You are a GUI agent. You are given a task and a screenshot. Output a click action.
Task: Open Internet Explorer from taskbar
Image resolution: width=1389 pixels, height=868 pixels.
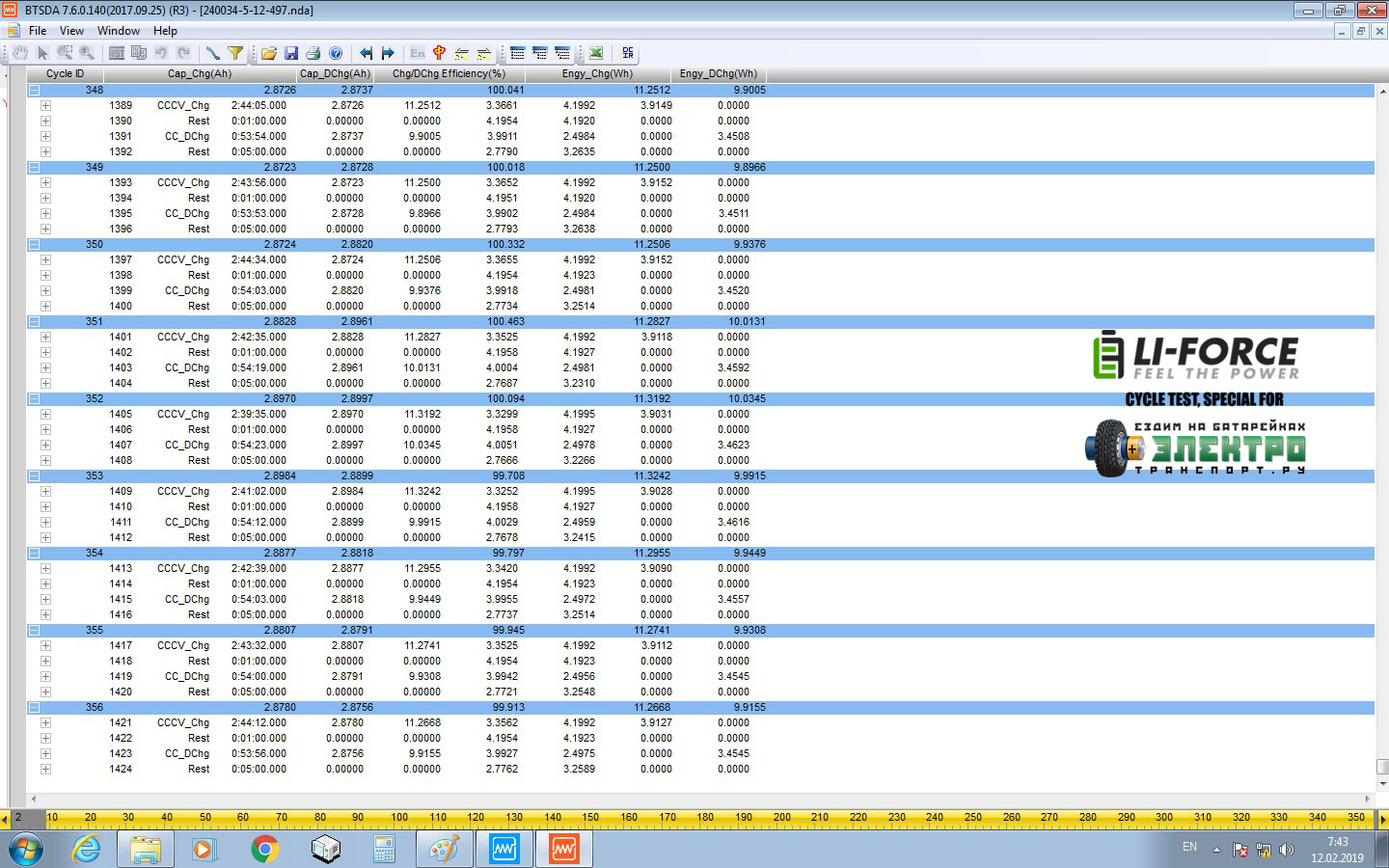point(87,849)
